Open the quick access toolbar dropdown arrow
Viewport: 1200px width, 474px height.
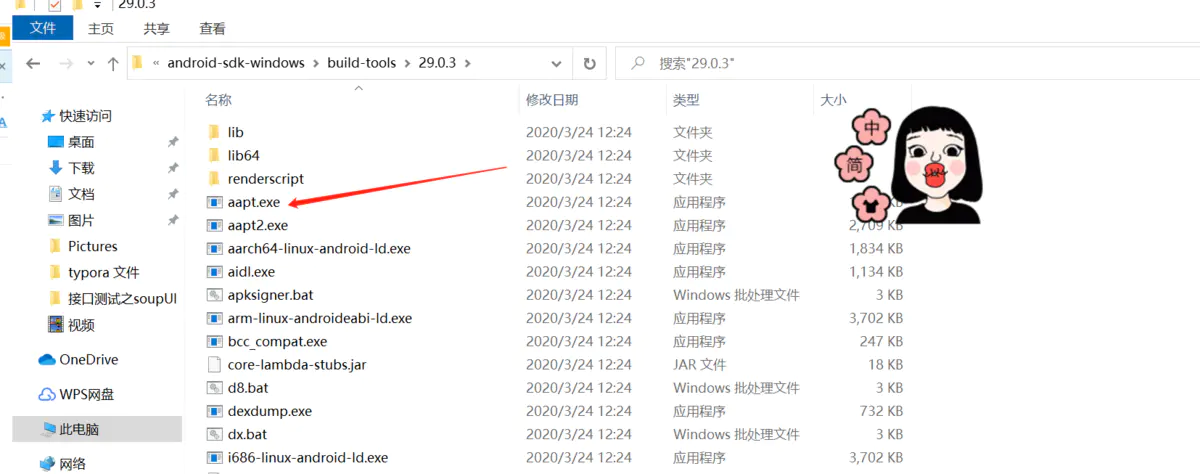tap(99, 5)
